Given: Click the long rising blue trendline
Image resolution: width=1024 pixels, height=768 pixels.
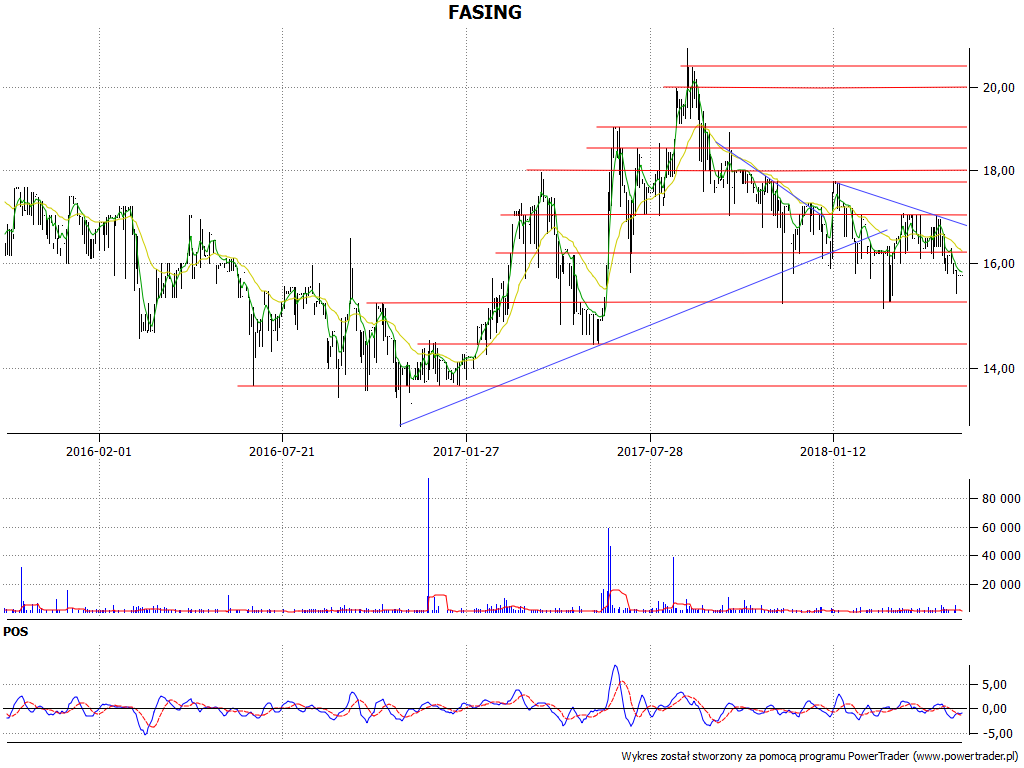Looking at the screenshot, I should point(643,327).
